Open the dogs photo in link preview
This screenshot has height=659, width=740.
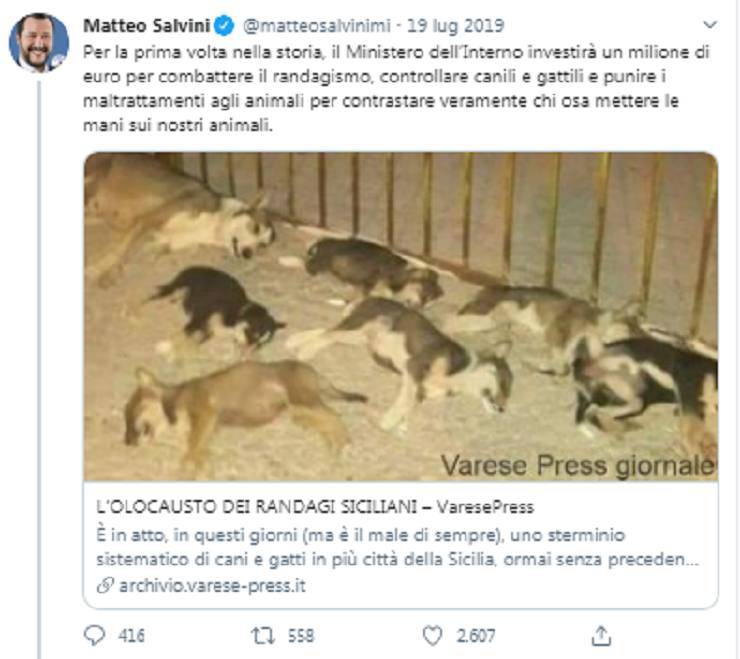pyautogui.click(x=401, y=316)
